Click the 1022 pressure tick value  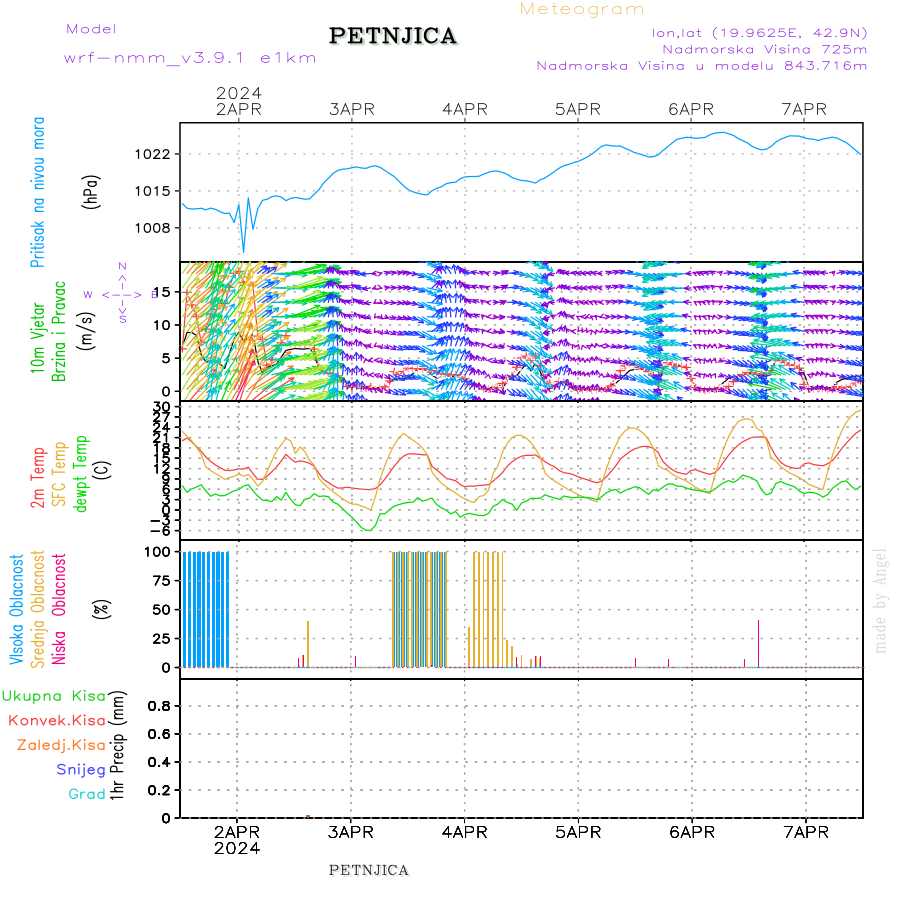click(153, 154)
